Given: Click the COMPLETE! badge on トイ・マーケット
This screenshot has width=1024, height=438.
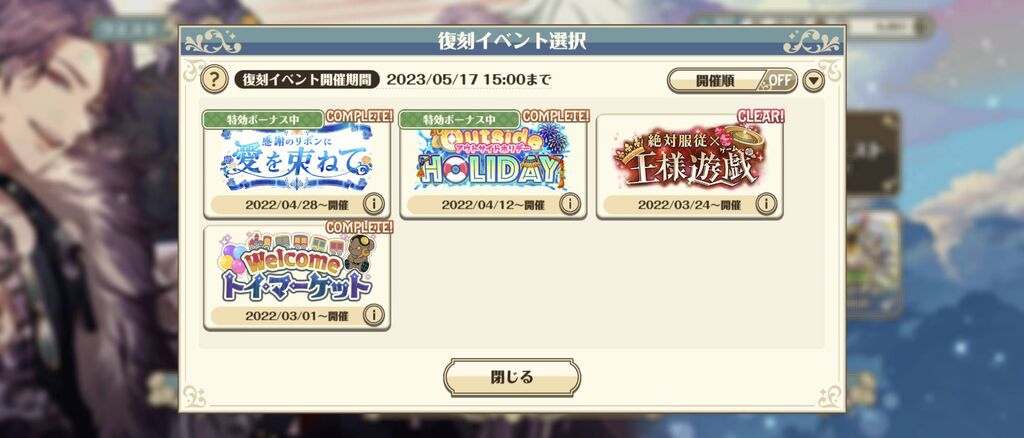Looking at the screenshot, I should click(360, 227).
